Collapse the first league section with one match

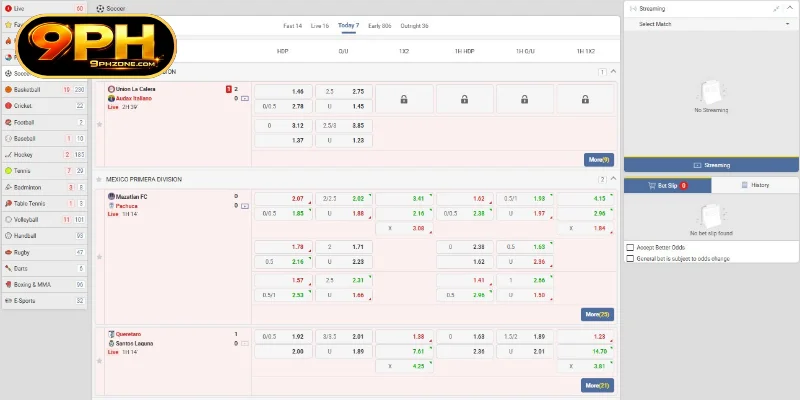[x=613, y=72]
